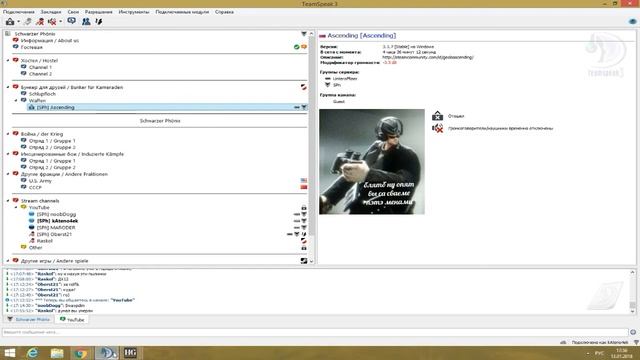Select the Other channel under Stream channels
This screenshot has width=640, height=360.
[36, 248]
